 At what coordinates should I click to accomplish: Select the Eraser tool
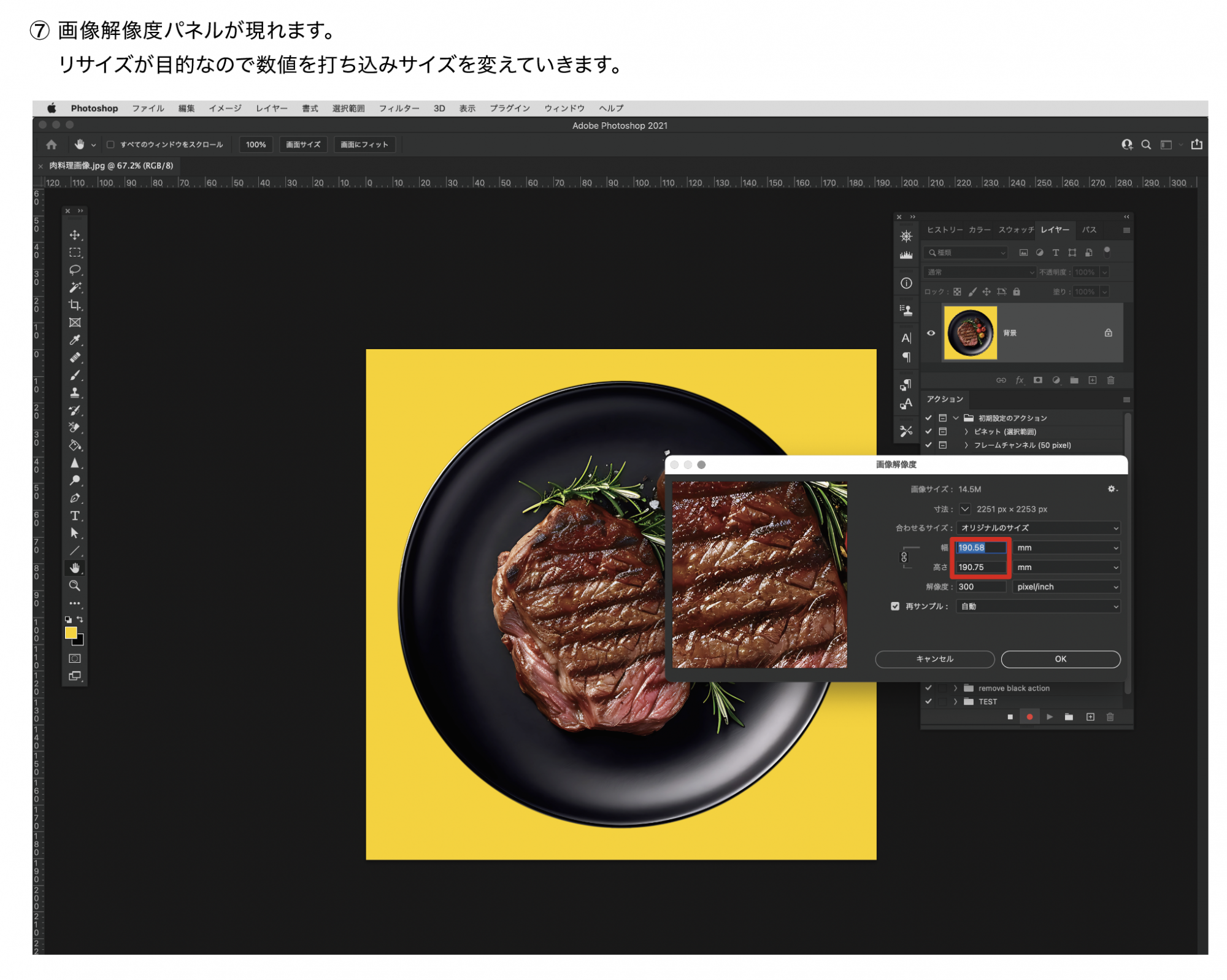[75, 428]
